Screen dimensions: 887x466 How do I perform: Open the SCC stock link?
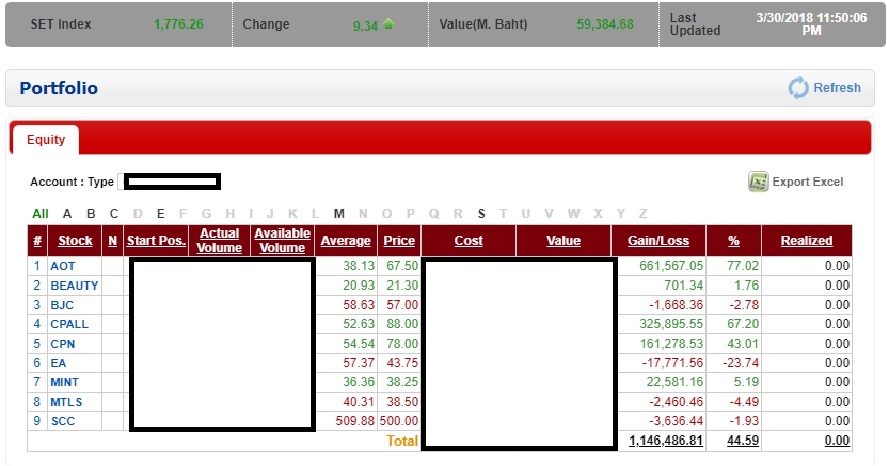click(63, 421)
